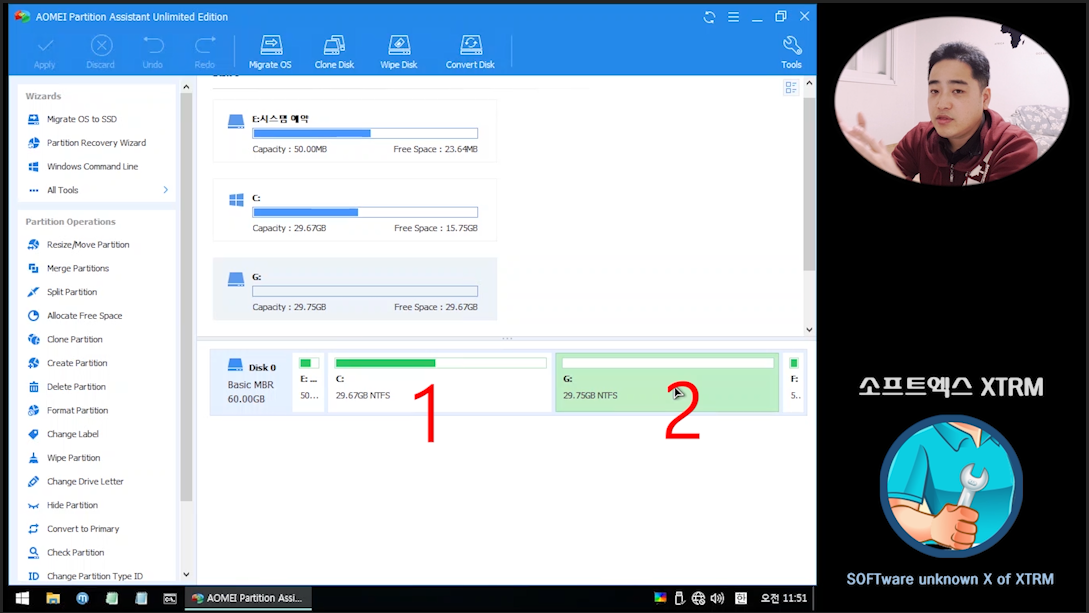Click the USB device tray icon
The image size is (1089, 613).
tap(679, 598)
